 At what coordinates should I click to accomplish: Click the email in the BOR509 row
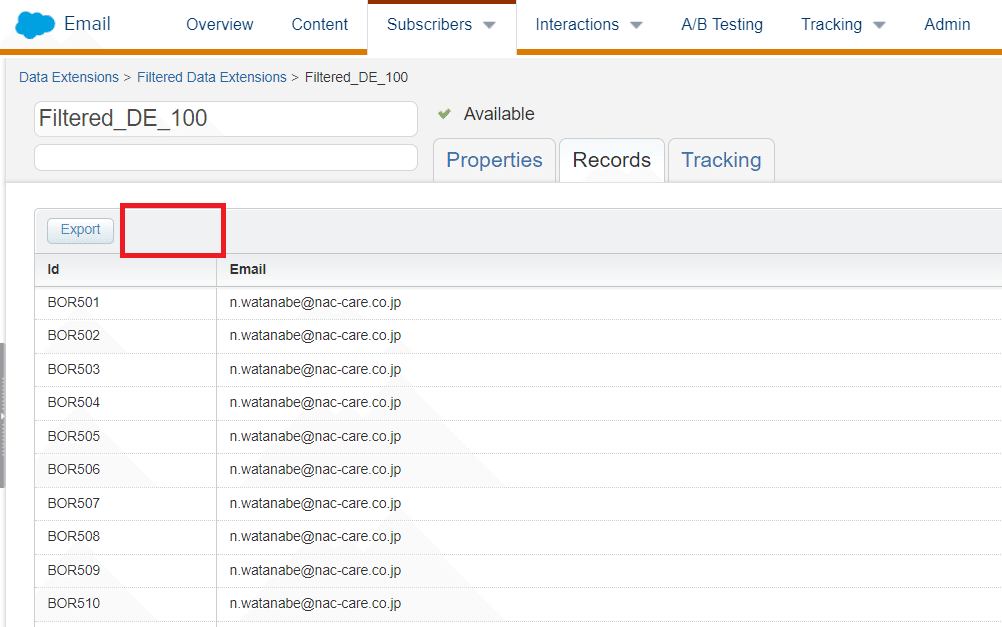click(315, 570)
